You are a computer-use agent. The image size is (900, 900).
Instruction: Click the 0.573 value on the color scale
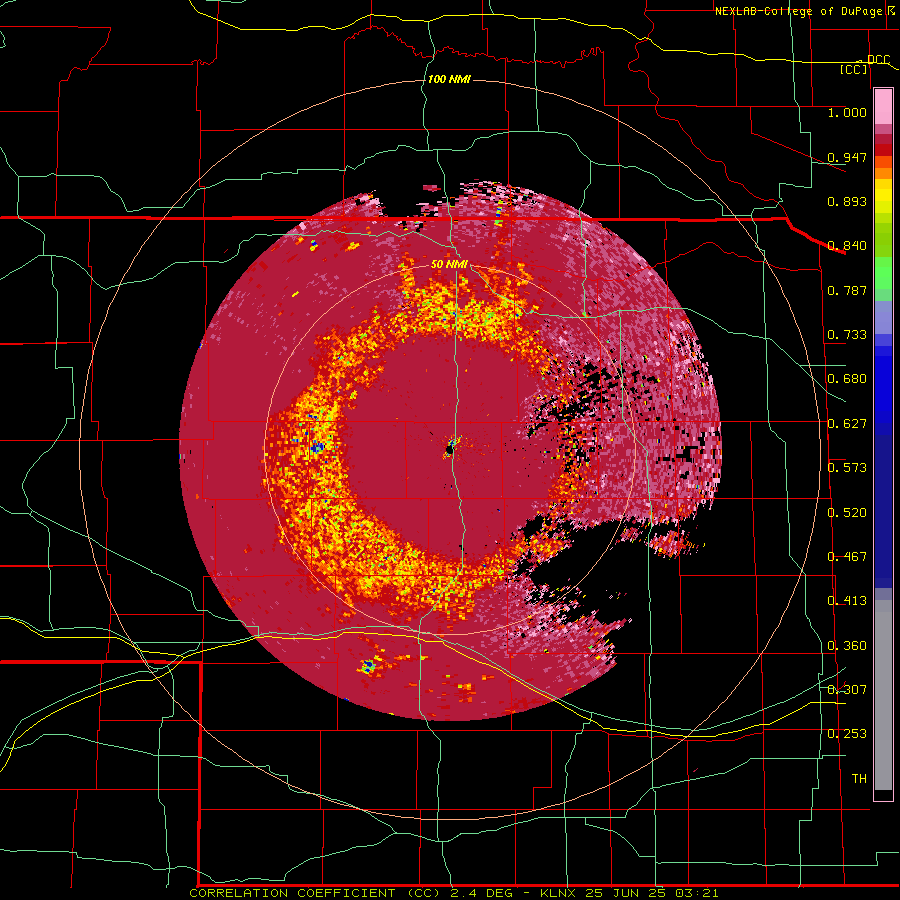click(x=847, y=468)
